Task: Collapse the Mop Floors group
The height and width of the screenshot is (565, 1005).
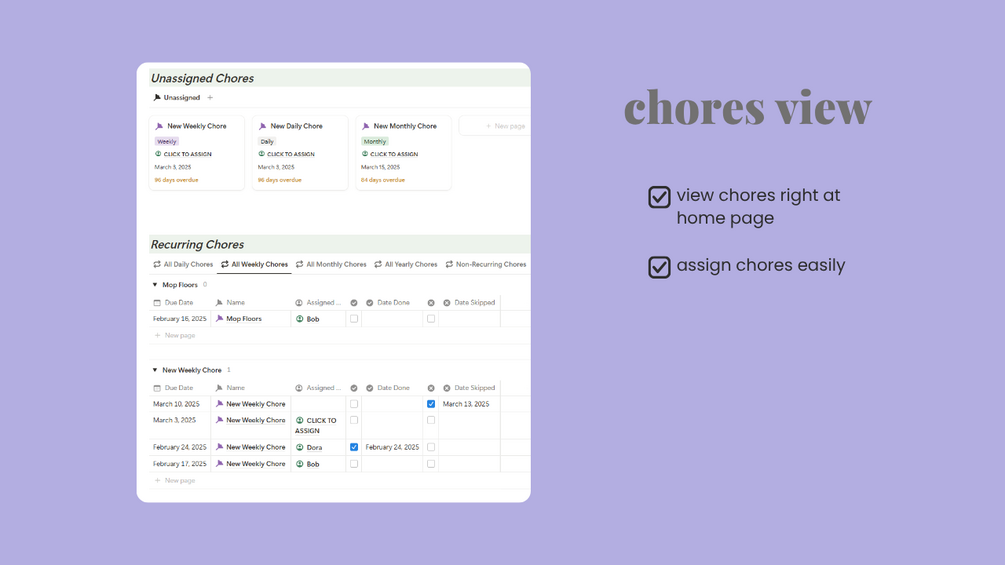Action: 154,284
